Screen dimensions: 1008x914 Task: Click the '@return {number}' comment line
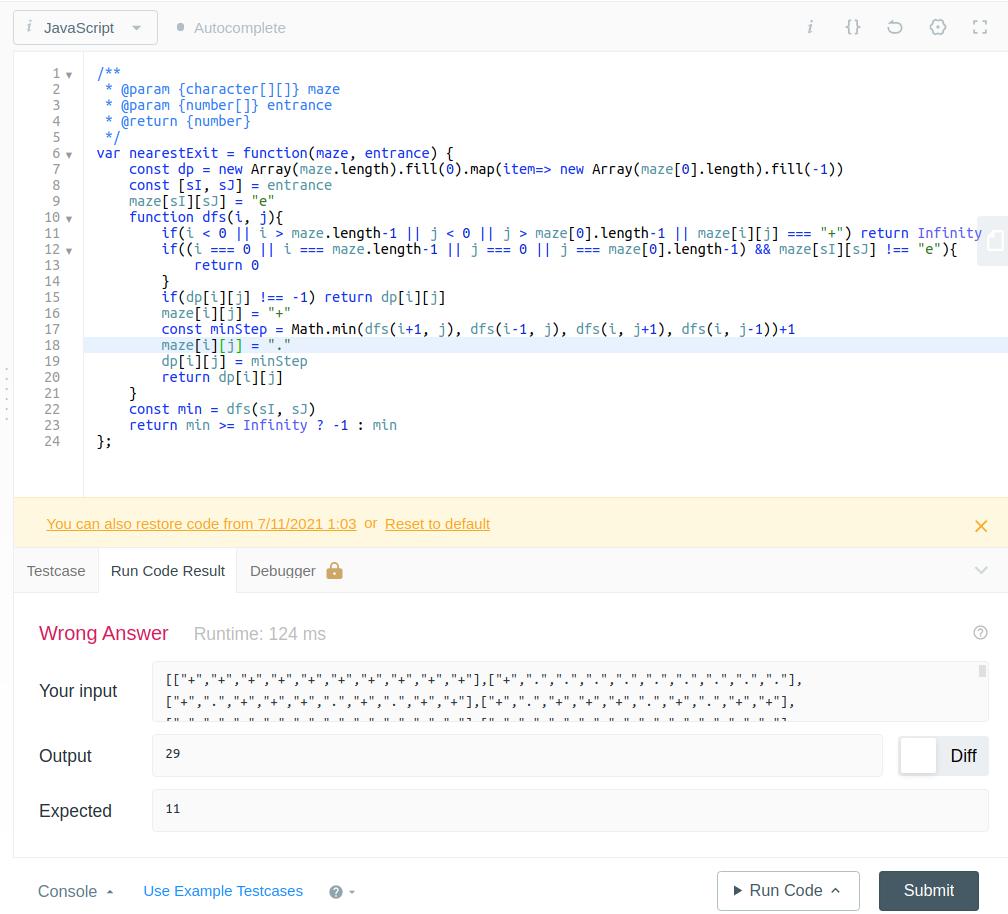click(178, 121)
